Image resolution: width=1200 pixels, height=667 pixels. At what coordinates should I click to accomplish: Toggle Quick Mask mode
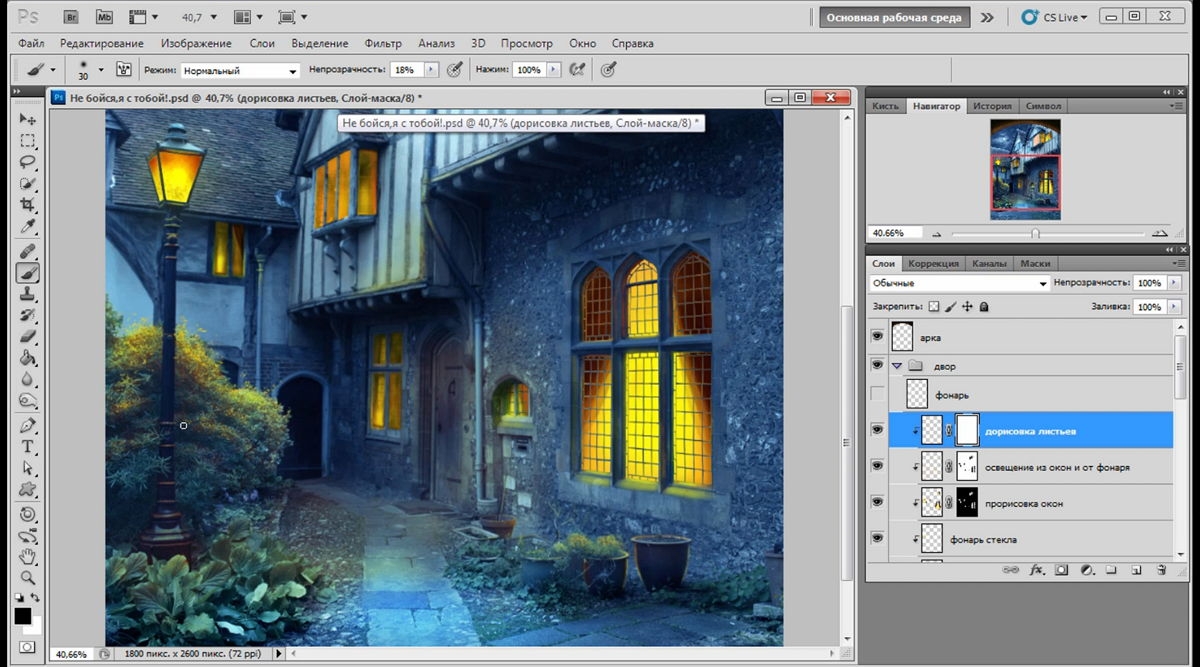point(27,647)
